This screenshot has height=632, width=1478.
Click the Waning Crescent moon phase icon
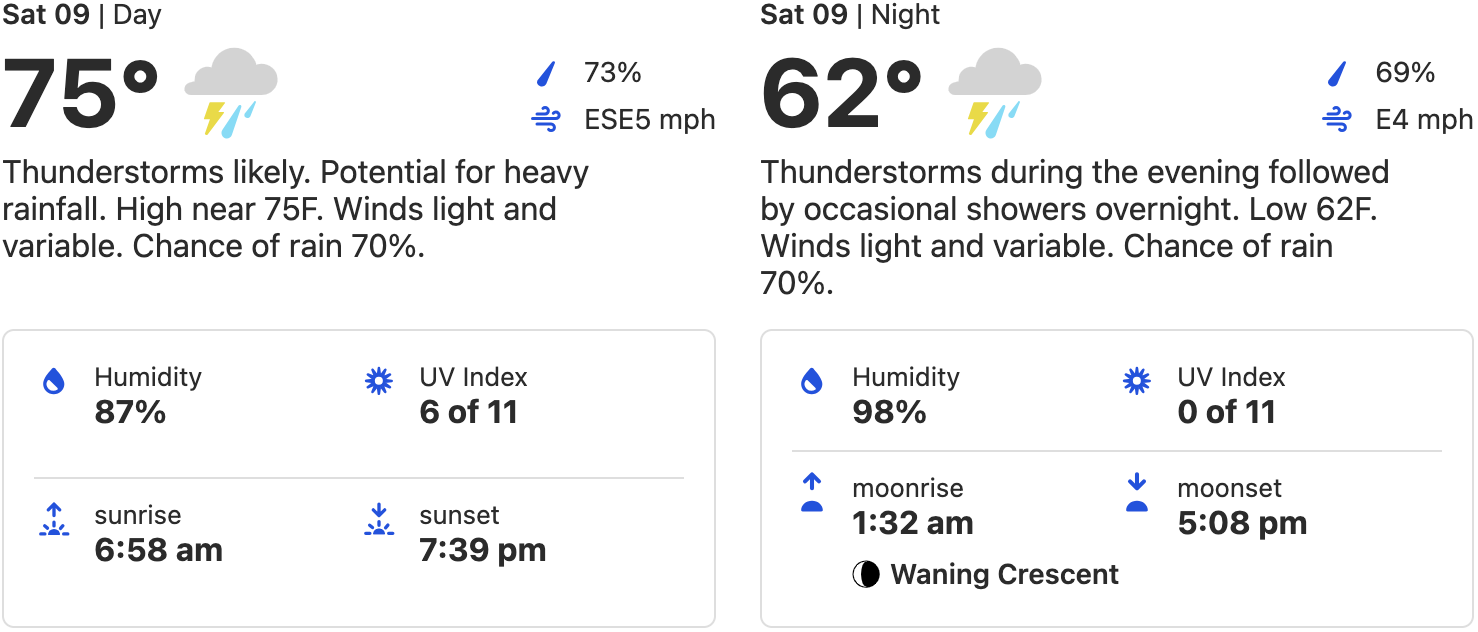click(x=866, y=575)
